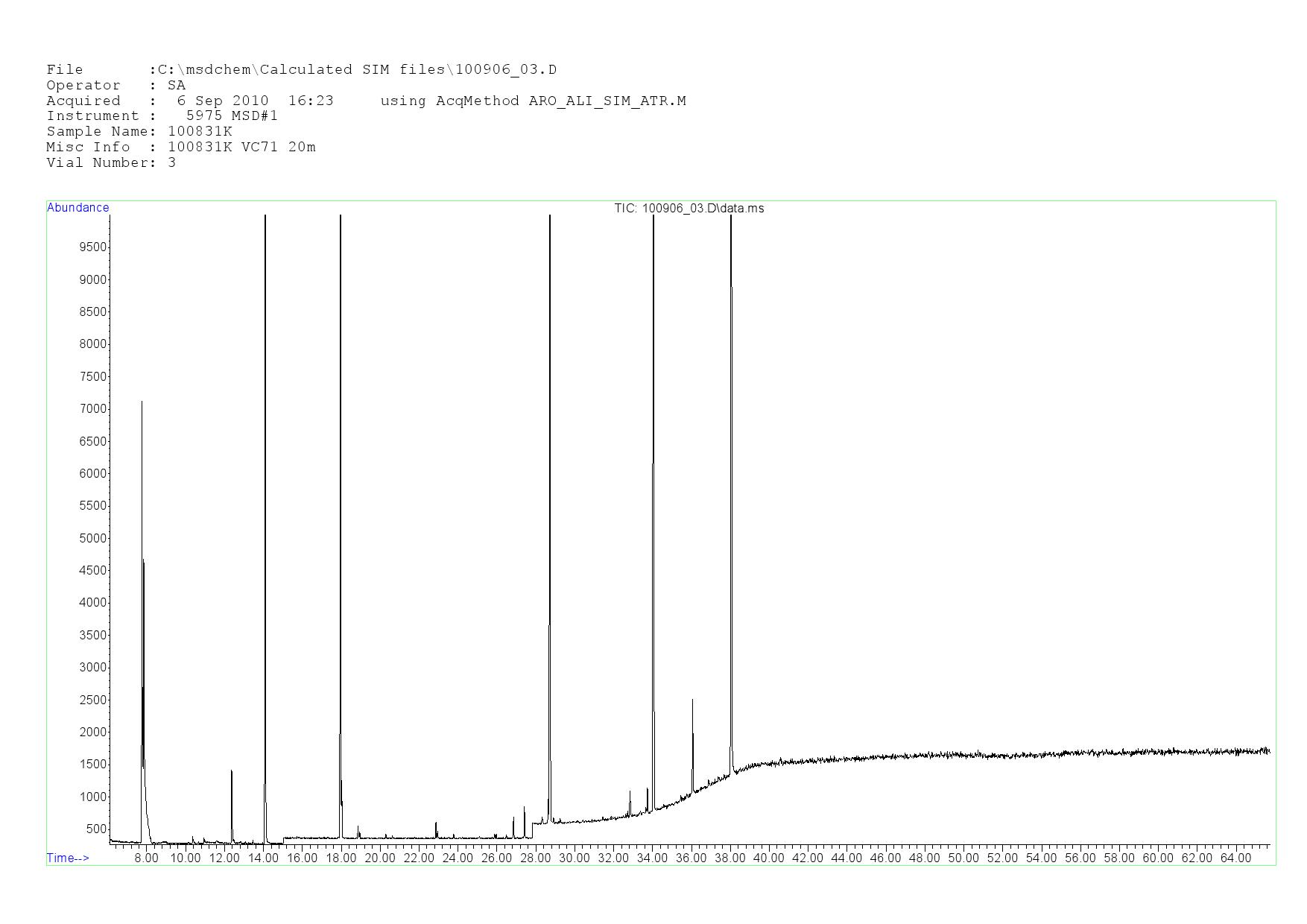Click the 64.00 tick label on x-axis
Screen dimensions: 1307x924
[1235, 858]
